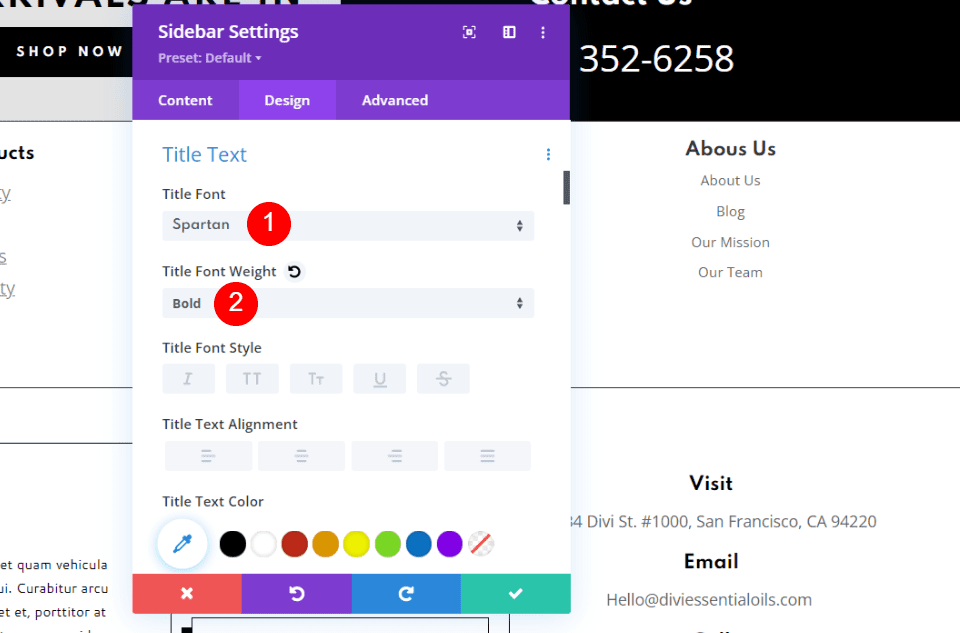
Task: Select the Italic font style icon
Action: click(188, 378)
